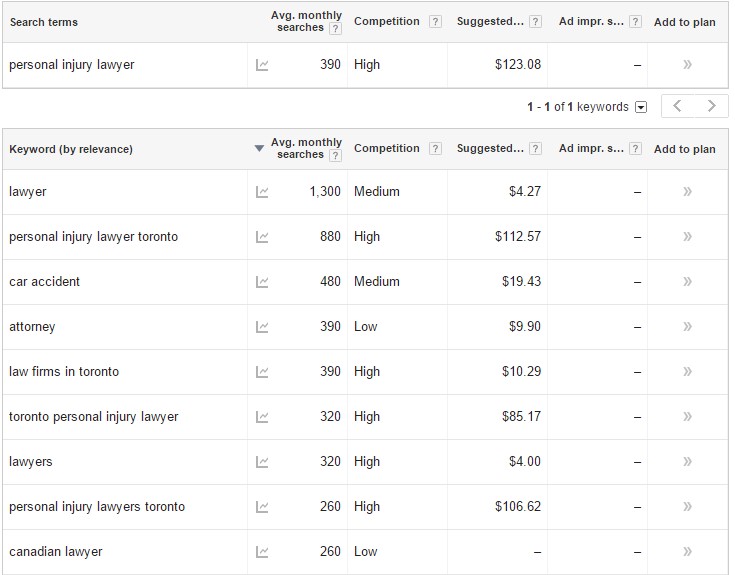
Task: Open trend chart icon in attorney row
Action: (262, 327)
